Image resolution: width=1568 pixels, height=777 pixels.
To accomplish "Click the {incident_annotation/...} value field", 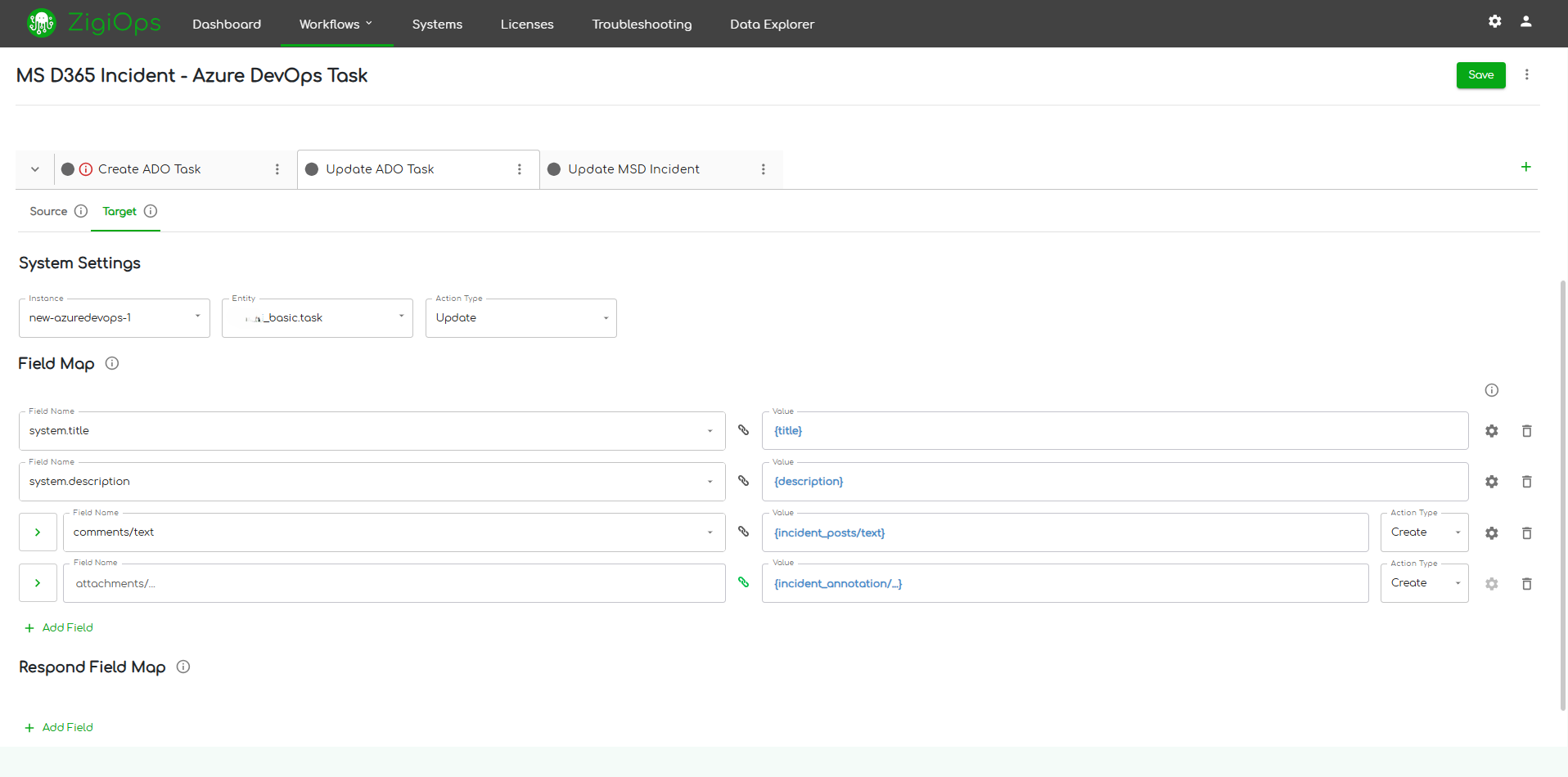I will coord(1065,583).
